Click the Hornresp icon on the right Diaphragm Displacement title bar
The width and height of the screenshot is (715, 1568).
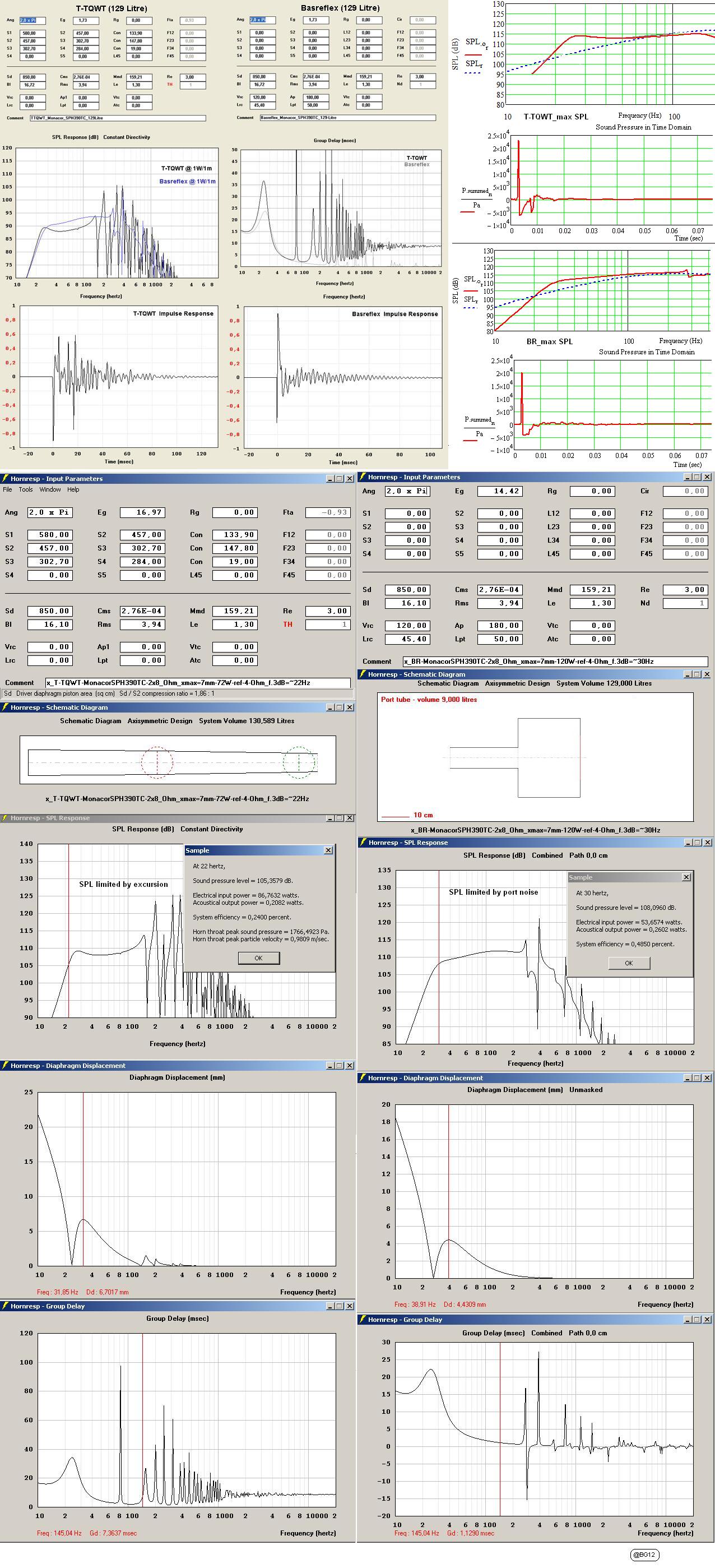pyautogui.click(x=363, y=1078)
